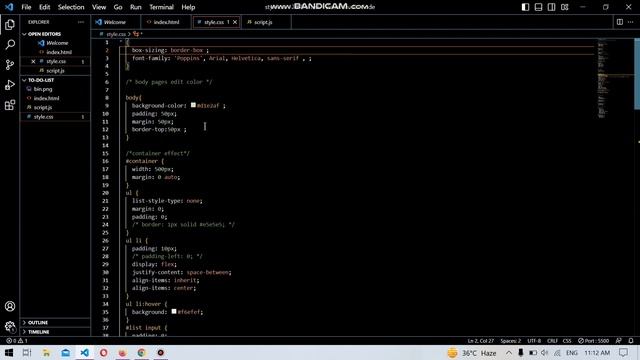
Task: Click style.css in the breadcrumb
Action: click(x=116, y=34)
